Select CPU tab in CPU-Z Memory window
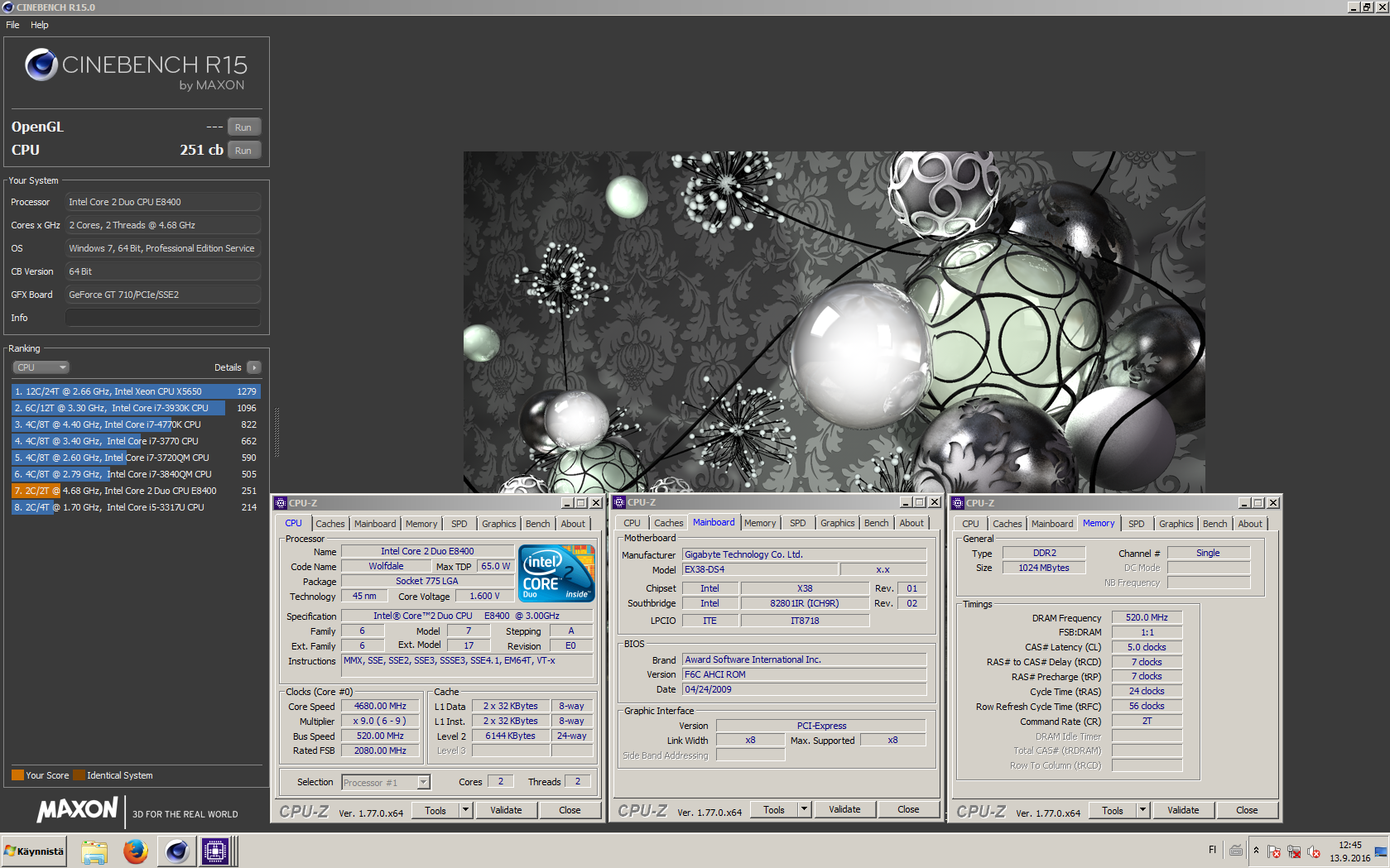This screenshot has width=1390, height=868. (970, 524)
